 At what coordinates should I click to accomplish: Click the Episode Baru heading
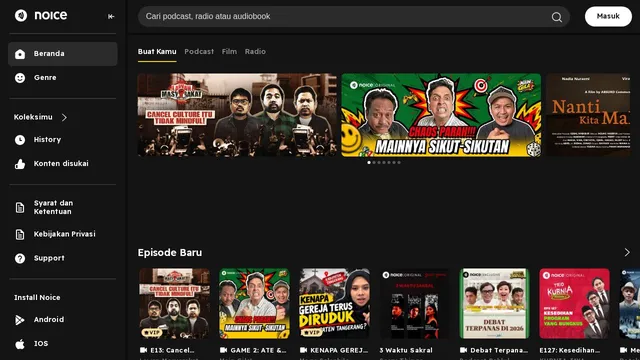click(170, 253)
